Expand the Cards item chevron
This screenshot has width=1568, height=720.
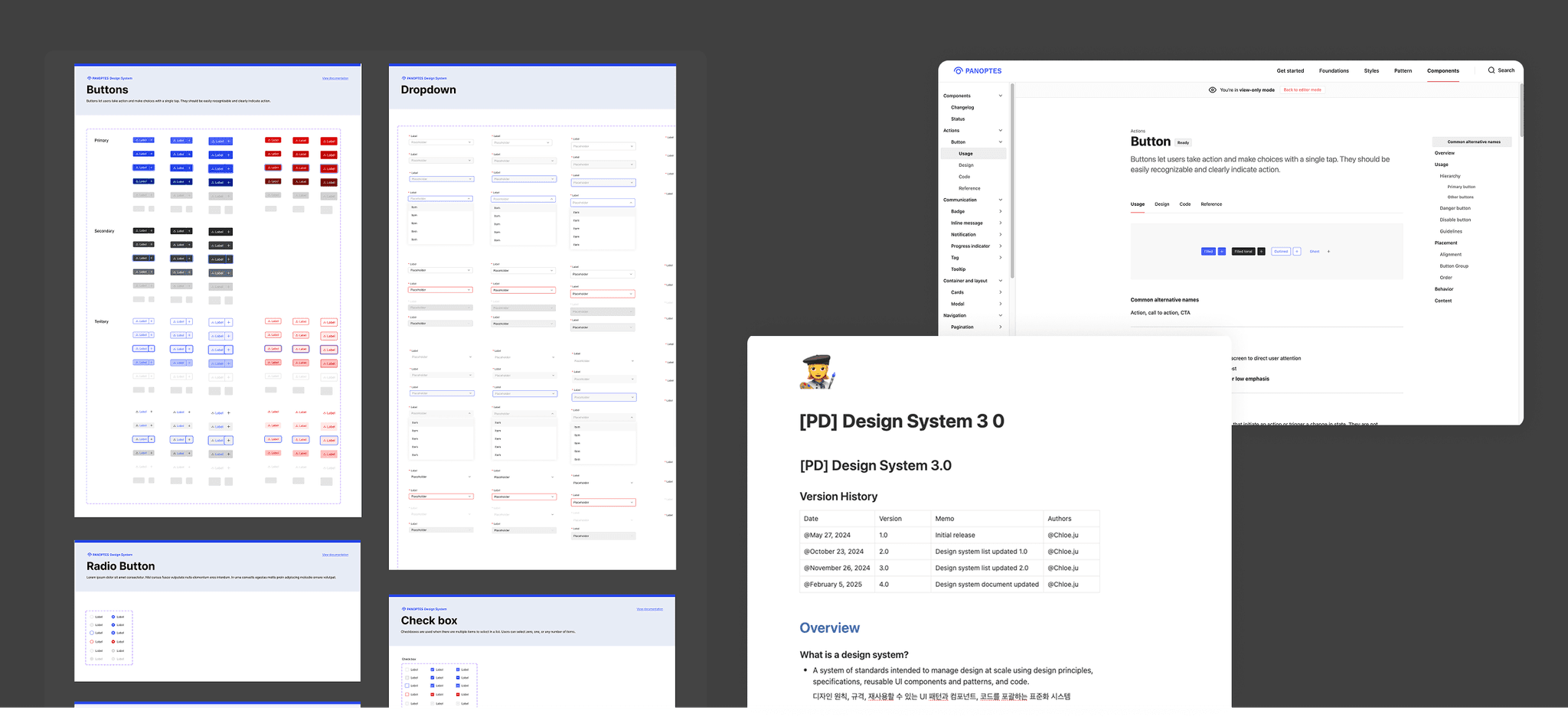coord(1000,292)
